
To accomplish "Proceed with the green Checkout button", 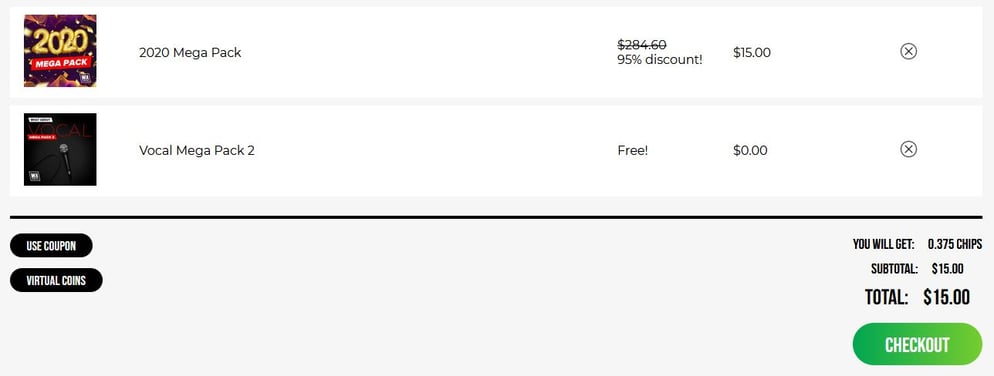I will [917, 344].
